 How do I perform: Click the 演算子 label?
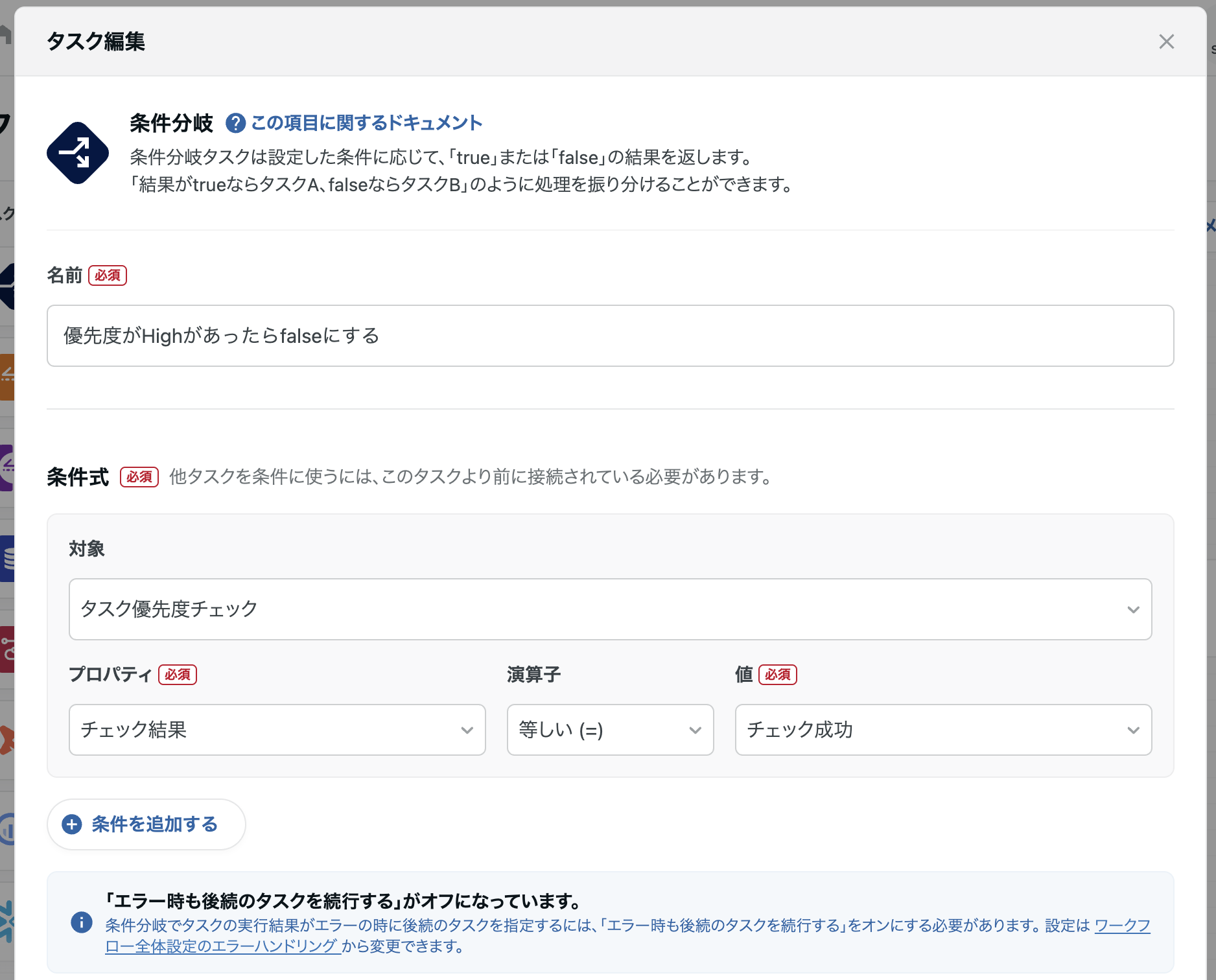pos(534,675)
